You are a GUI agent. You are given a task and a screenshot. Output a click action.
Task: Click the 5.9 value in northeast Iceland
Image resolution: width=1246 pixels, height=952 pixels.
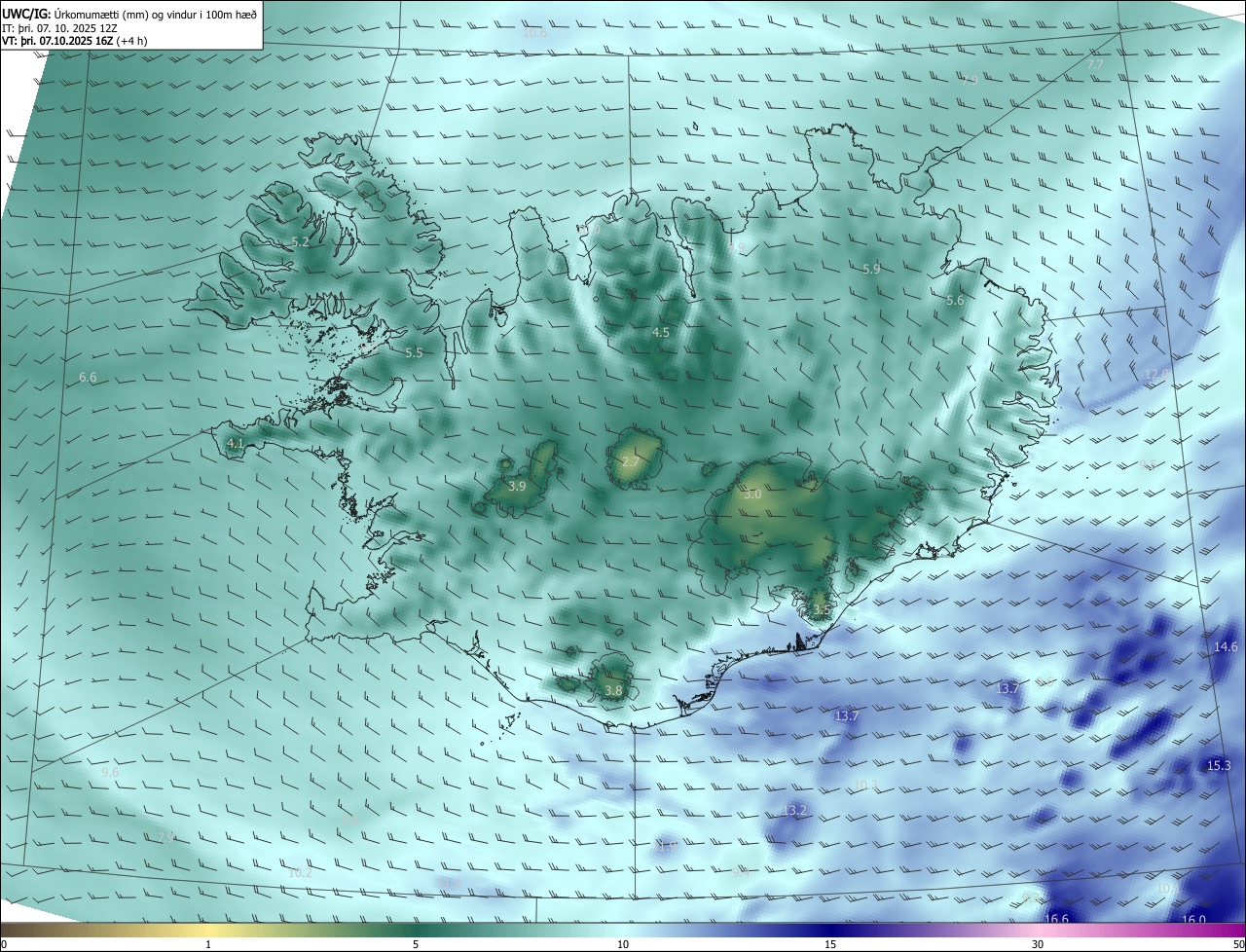tap(871, 270)
